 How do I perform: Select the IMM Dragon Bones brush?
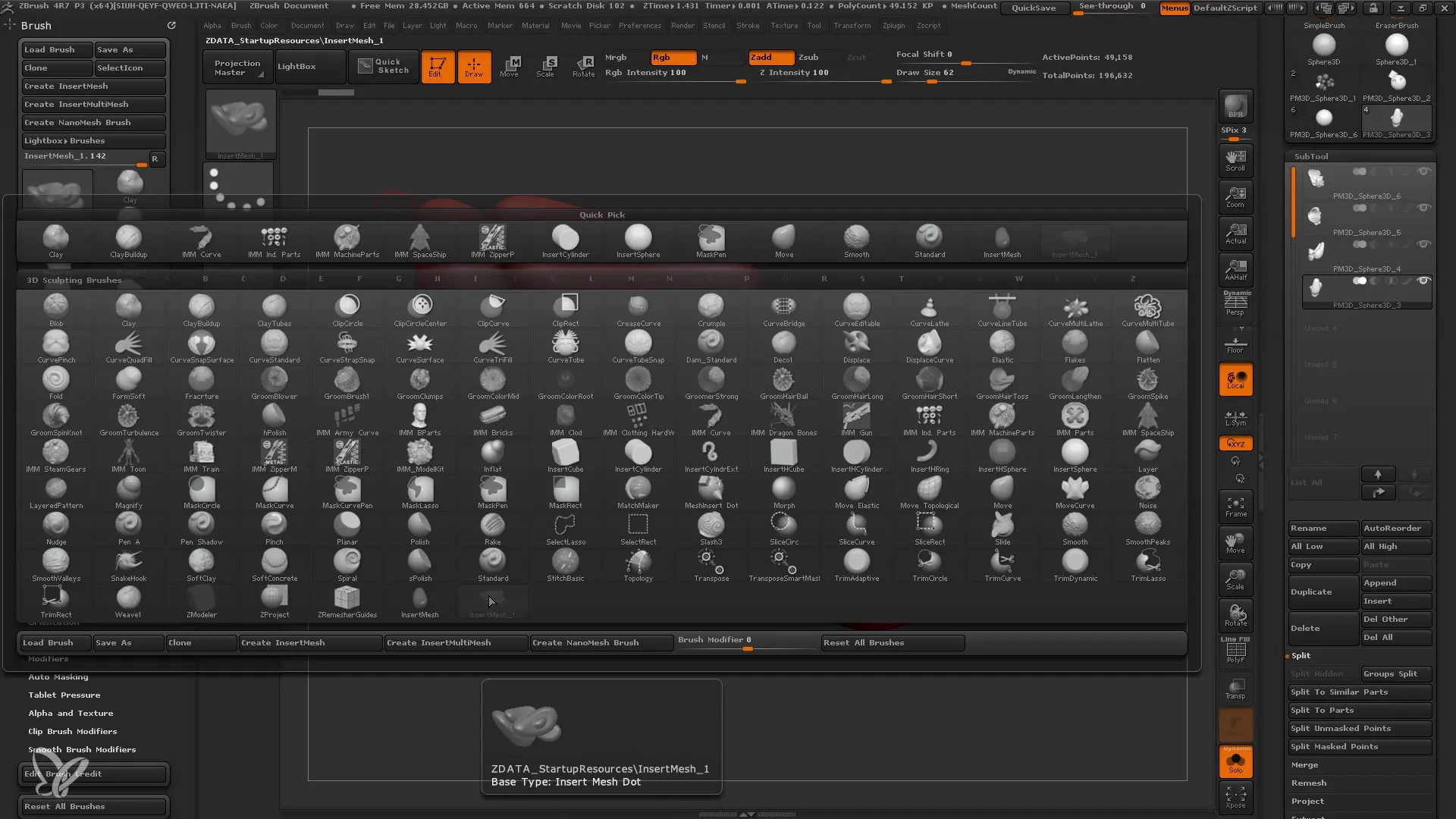point(783,419)
